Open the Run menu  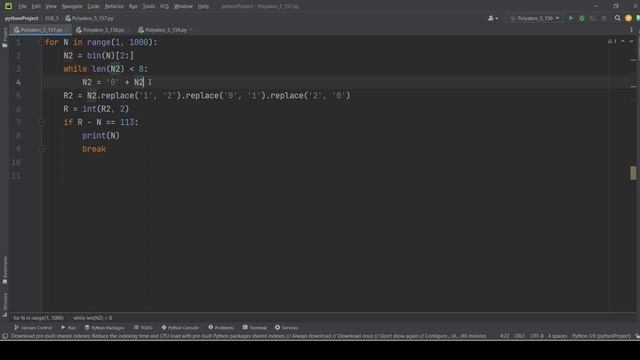tap(133, 6)
